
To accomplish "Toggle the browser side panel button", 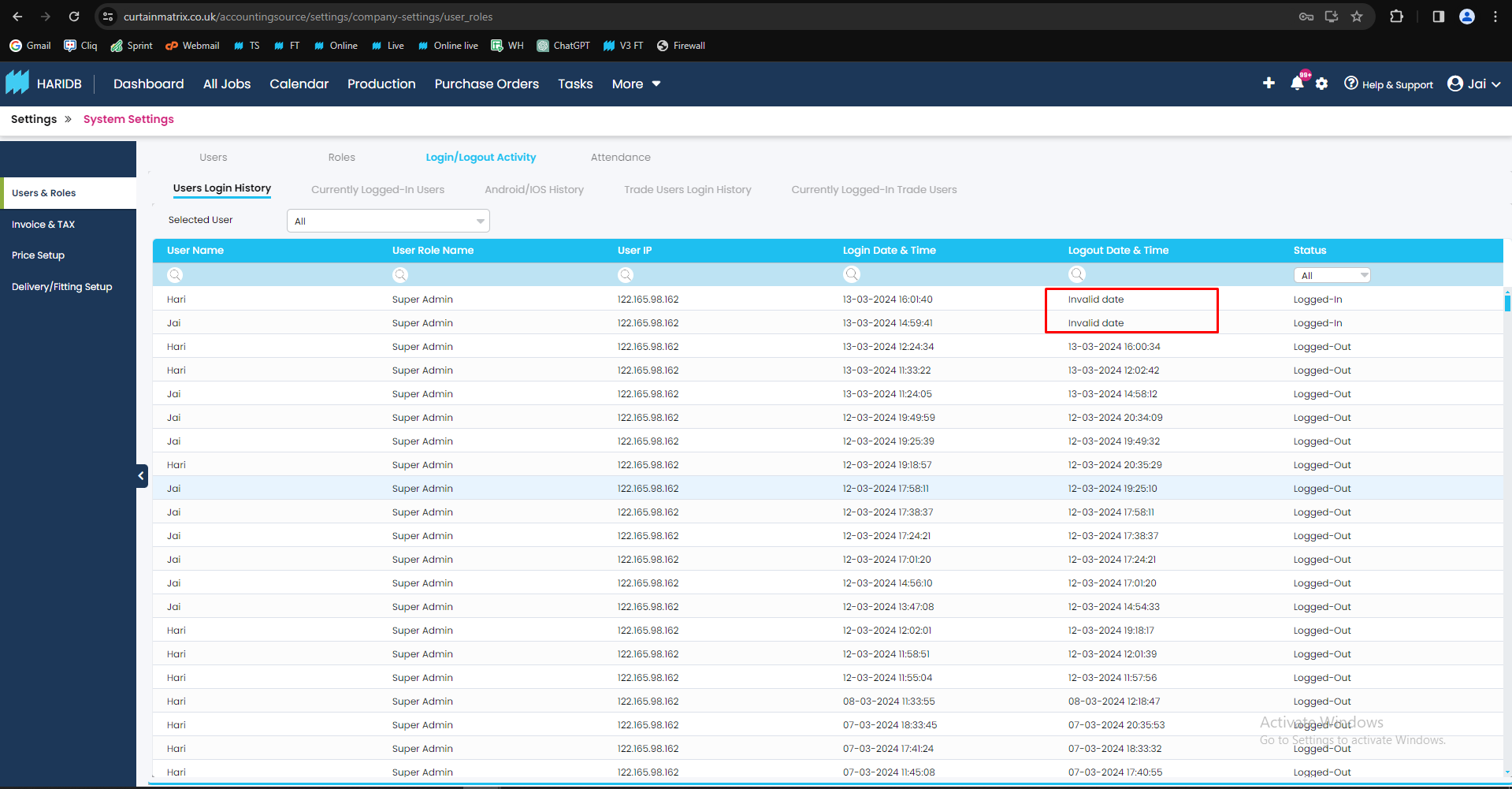I will click(x=1438, y=17).
